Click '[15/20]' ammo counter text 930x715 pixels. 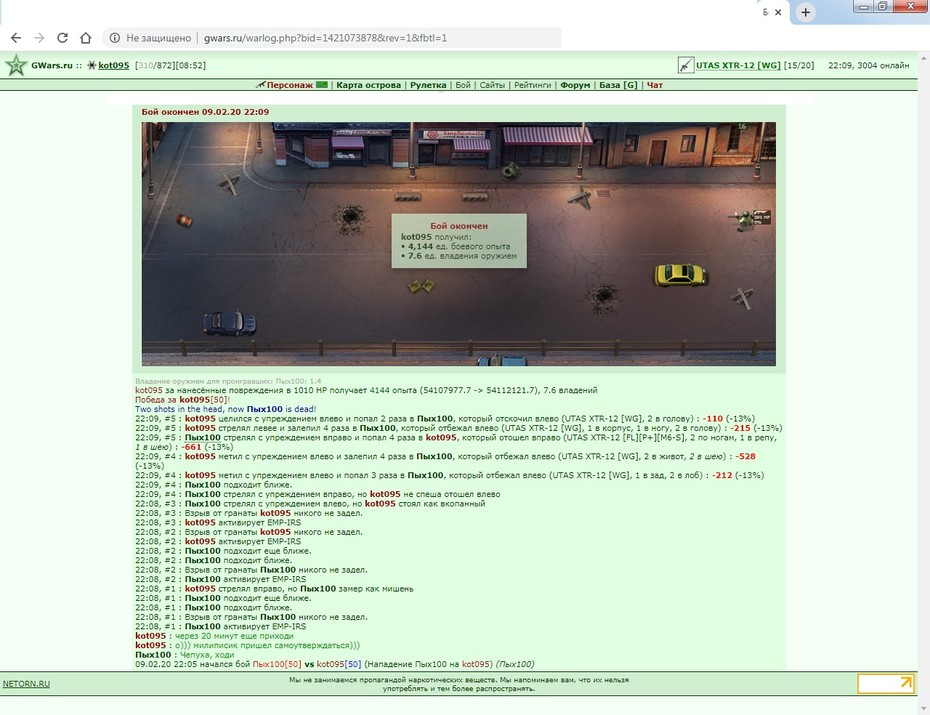point(798,65)
